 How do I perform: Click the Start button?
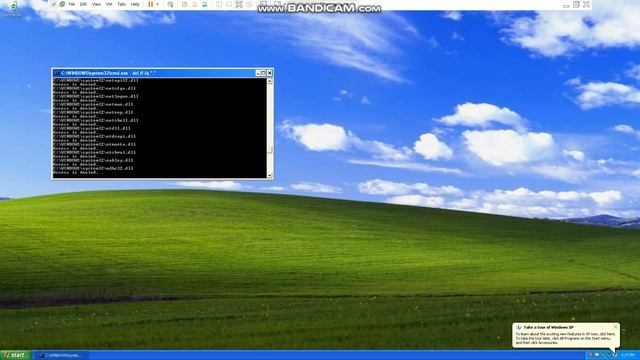click(15, 355)
